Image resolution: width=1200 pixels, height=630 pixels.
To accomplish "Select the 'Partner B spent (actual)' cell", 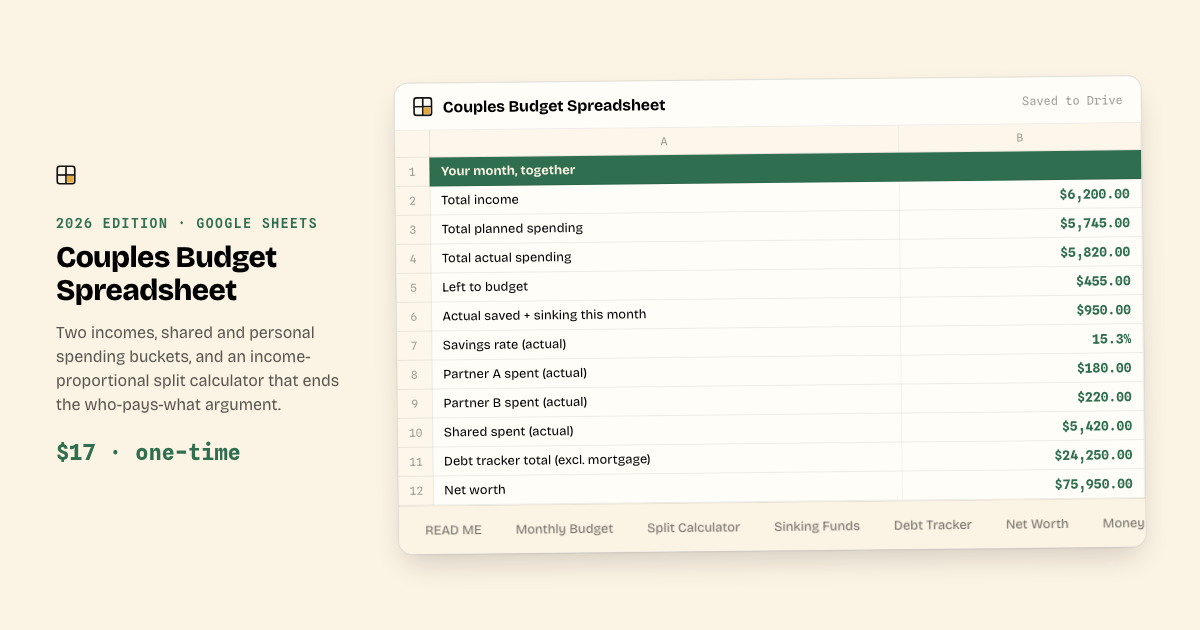I will pos(668,402).
